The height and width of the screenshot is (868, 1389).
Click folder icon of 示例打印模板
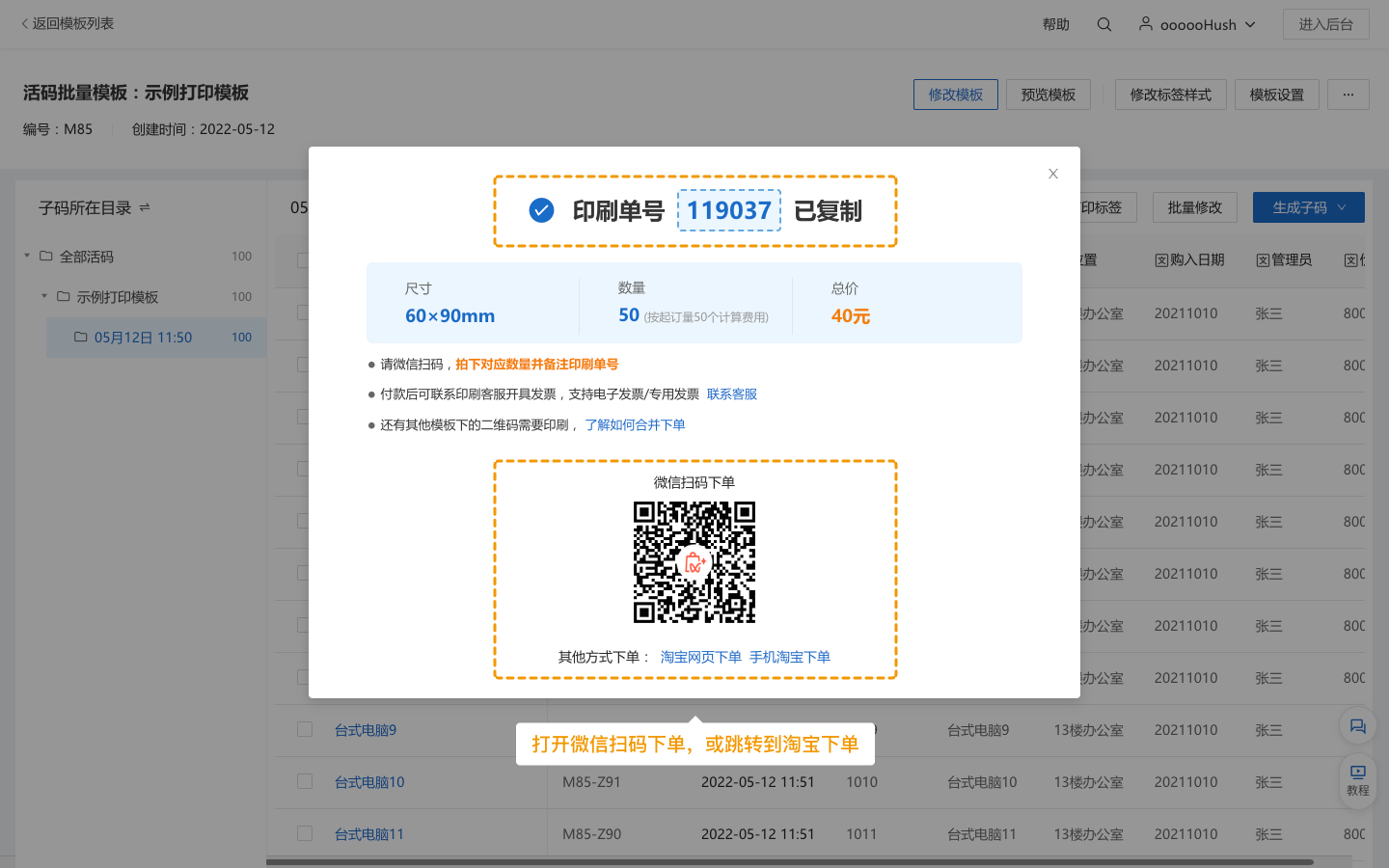63,296
